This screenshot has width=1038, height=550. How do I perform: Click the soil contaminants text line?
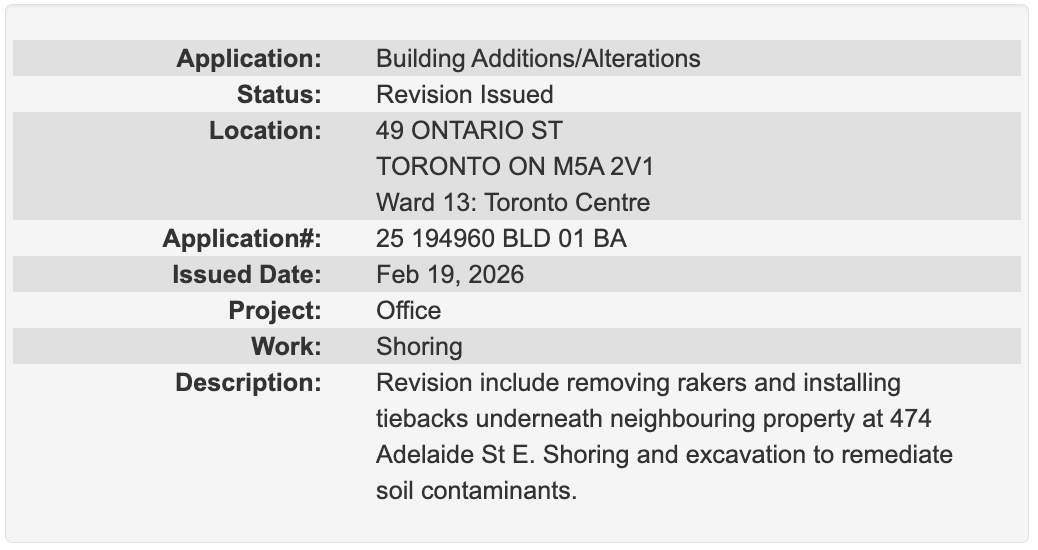click(477, 491)
